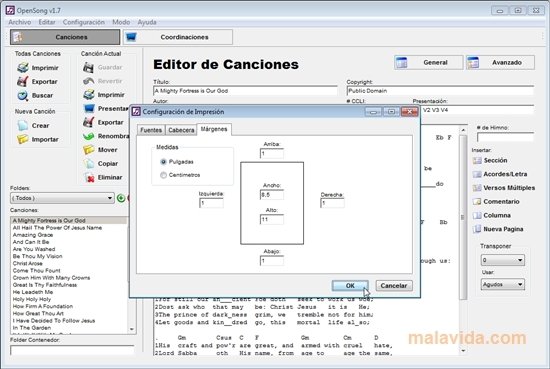Click the Importar song icon
The width and height of the screenshot is (550, 369).
23,139
